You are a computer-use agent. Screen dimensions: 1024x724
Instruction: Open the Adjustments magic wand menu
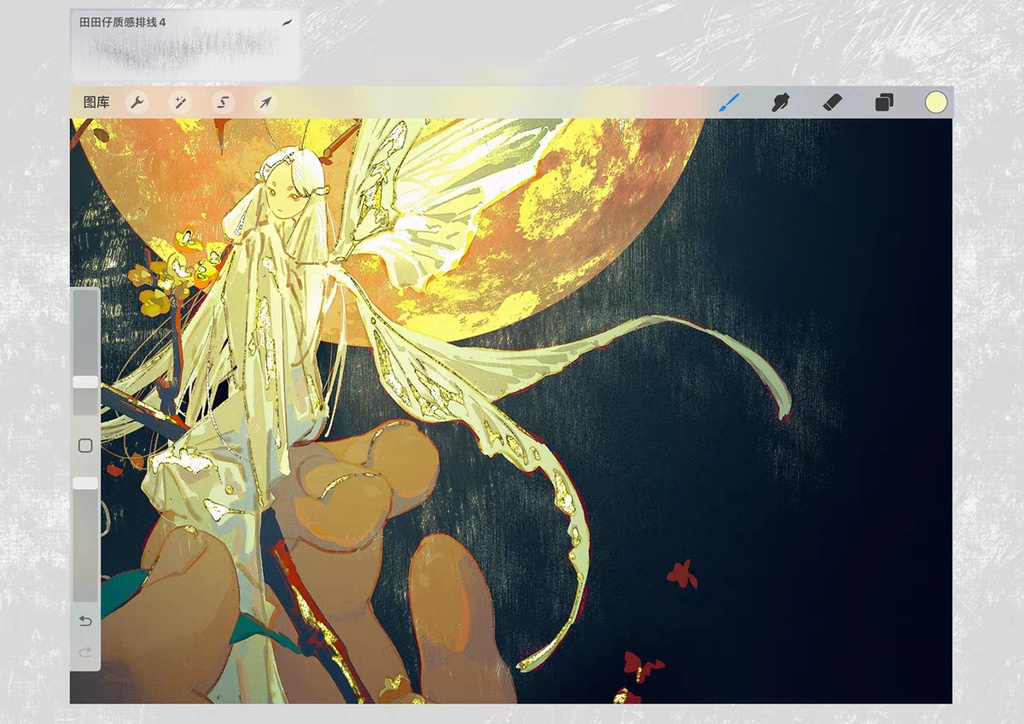click(x=179, y=101)
